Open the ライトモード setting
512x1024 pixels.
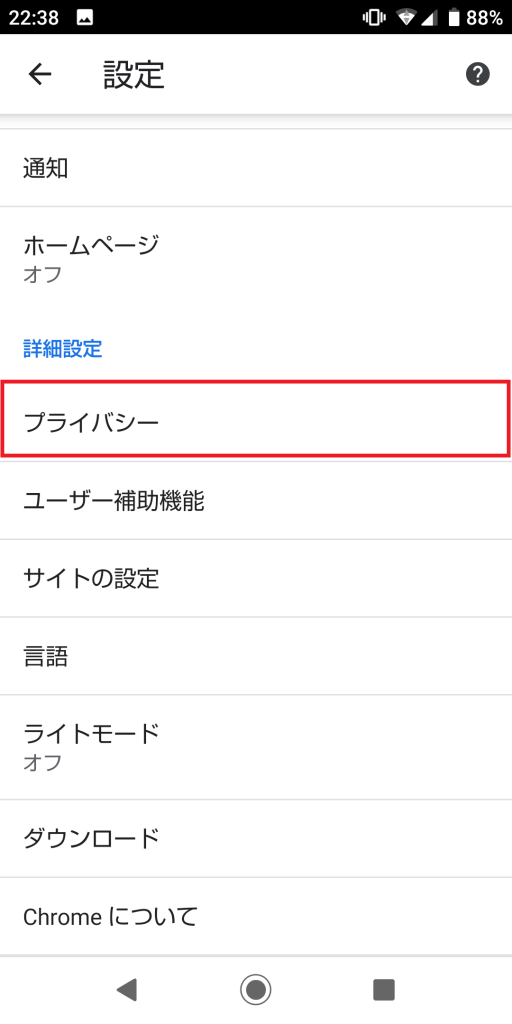pyautogui.click(x=256, y=747)
